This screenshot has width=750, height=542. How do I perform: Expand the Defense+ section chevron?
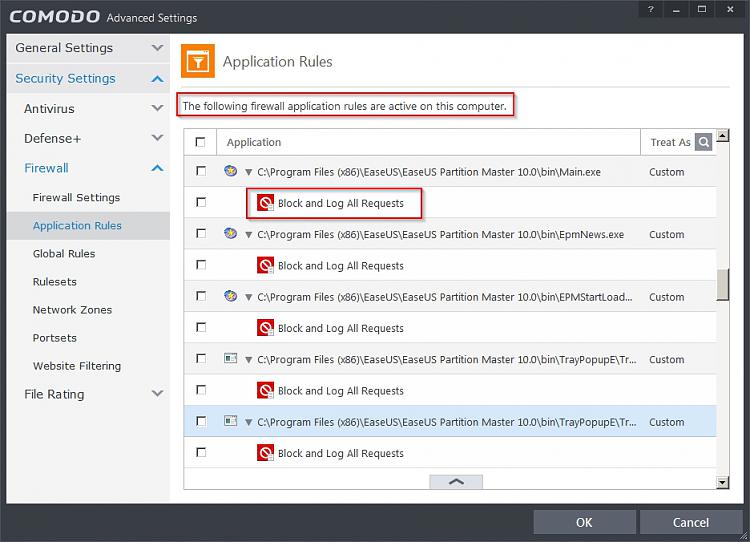[x=157, y=138]
